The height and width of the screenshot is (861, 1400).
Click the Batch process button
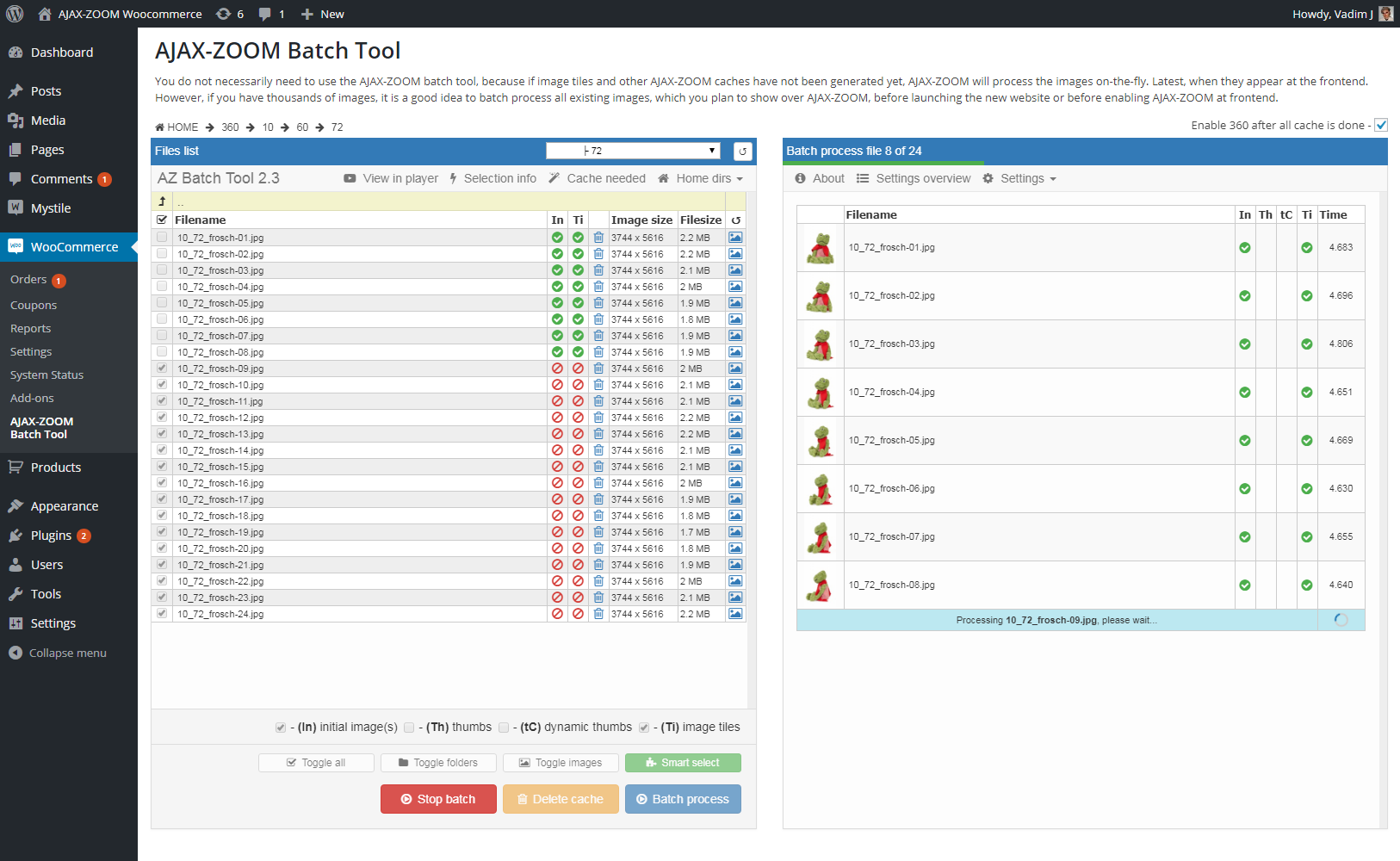point(683,799)
